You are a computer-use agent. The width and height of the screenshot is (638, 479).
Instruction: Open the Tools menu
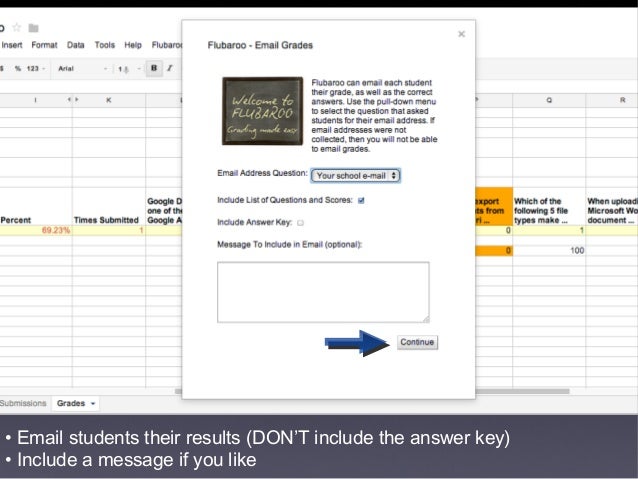pyautogui.click(x=105, y=45)
